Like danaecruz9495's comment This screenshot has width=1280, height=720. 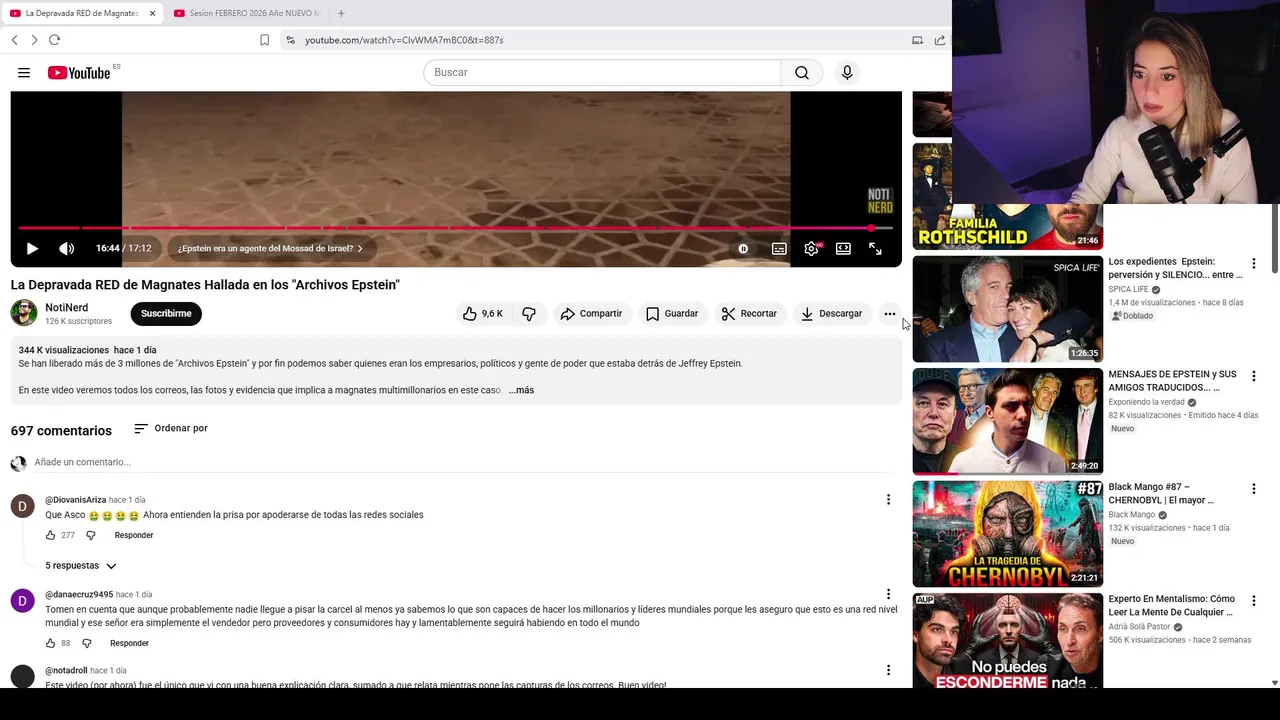(x=50, y=643)
